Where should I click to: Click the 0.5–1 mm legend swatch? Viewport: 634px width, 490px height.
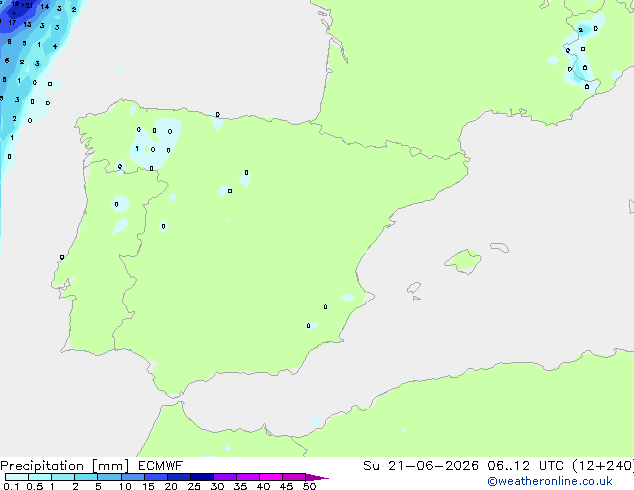tap(40, 477)
